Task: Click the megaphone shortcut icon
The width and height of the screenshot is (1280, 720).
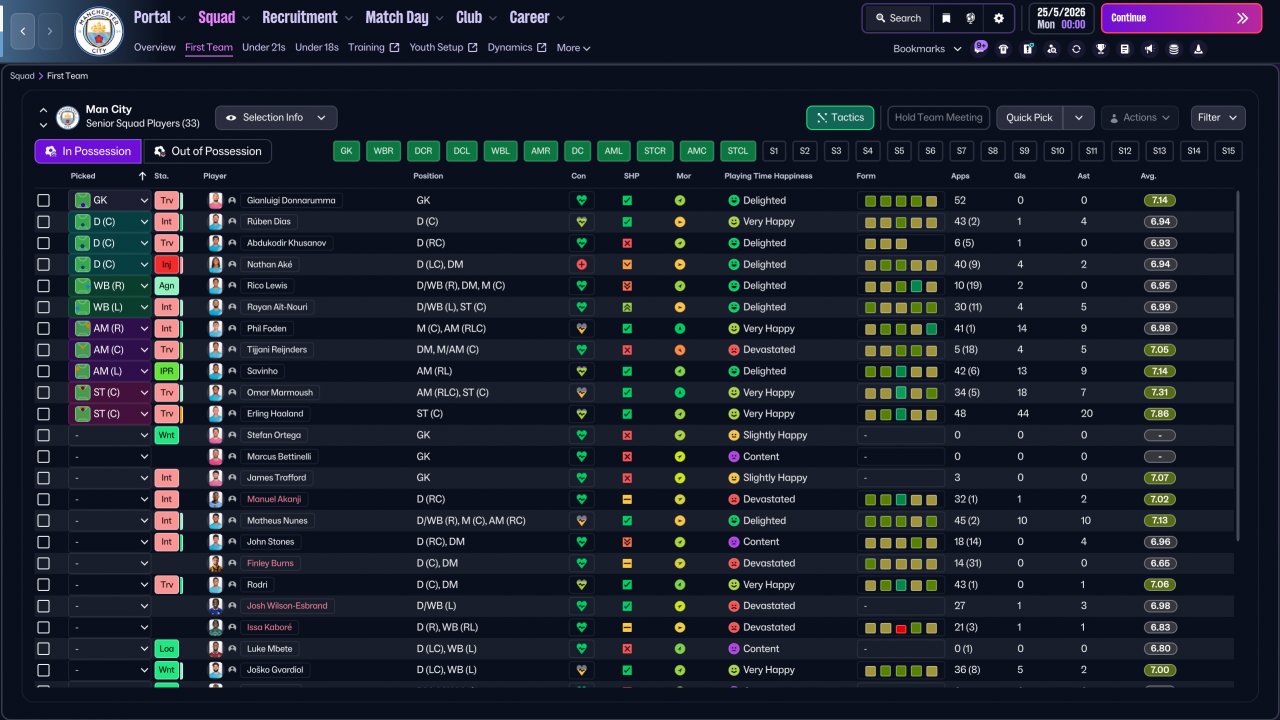Action: coord(1149,49)
